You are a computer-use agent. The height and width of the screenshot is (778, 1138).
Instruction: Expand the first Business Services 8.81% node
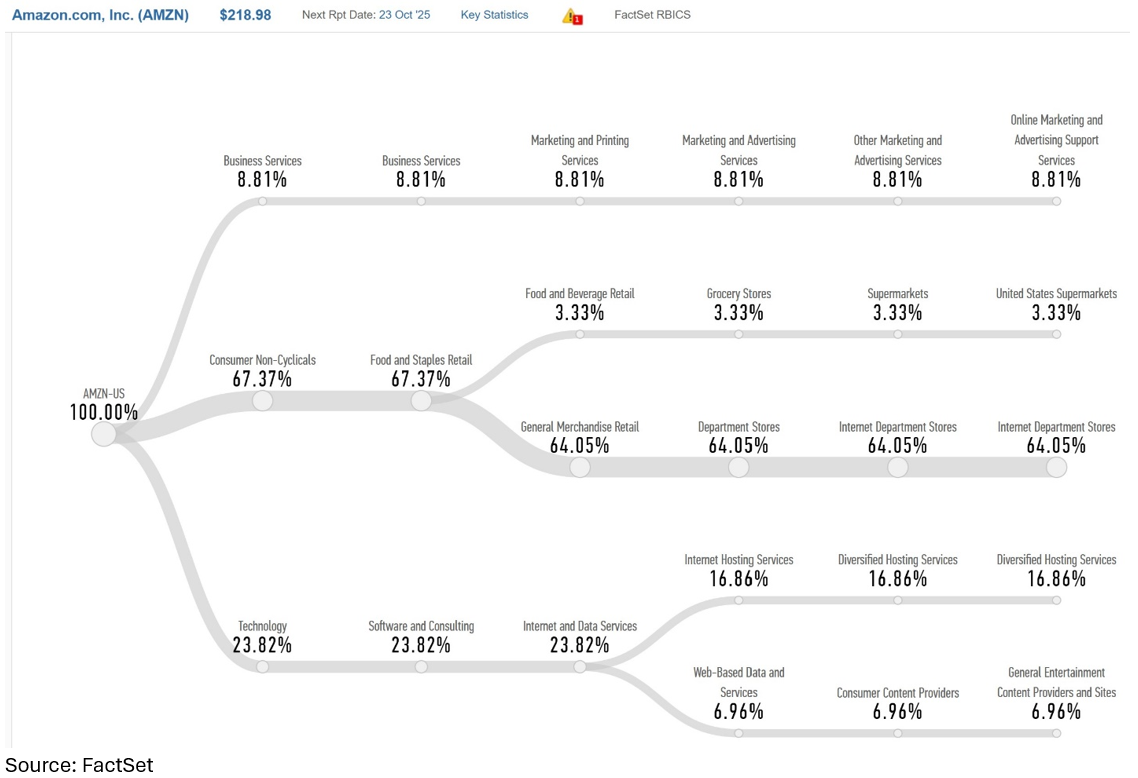point(262,201)
